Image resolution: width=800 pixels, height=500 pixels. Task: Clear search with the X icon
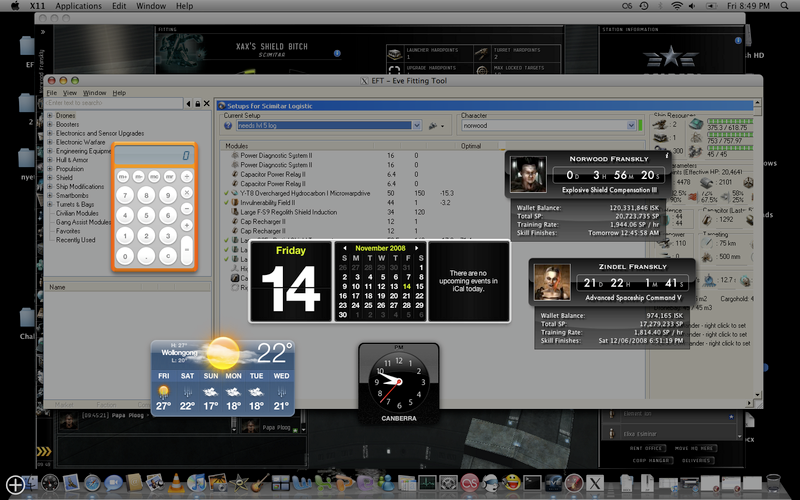[207, 104]
